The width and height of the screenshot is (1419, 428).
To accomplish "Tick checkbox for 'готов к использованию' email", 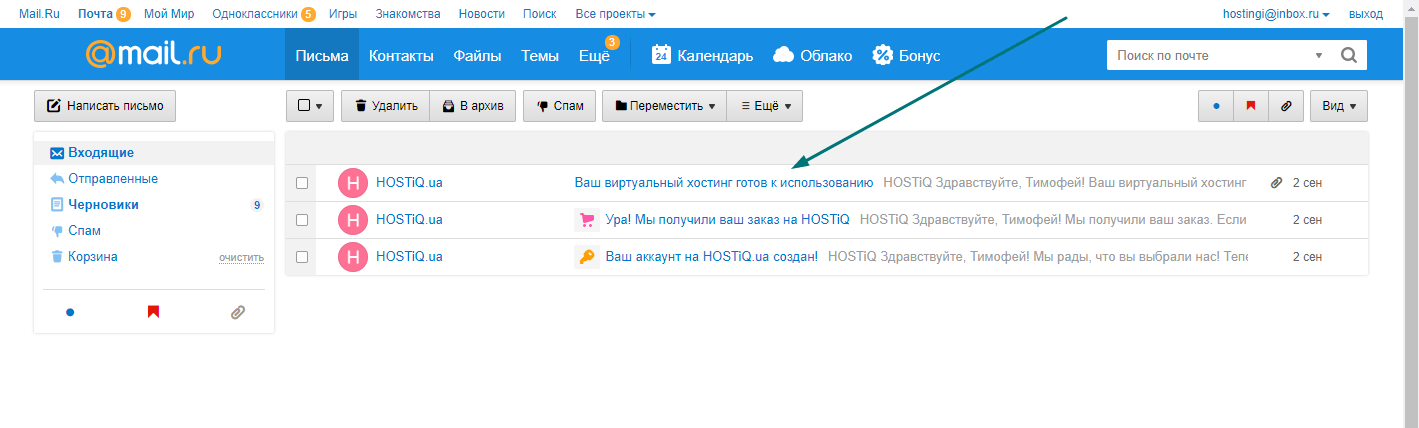I will click(x=302, y=183).
